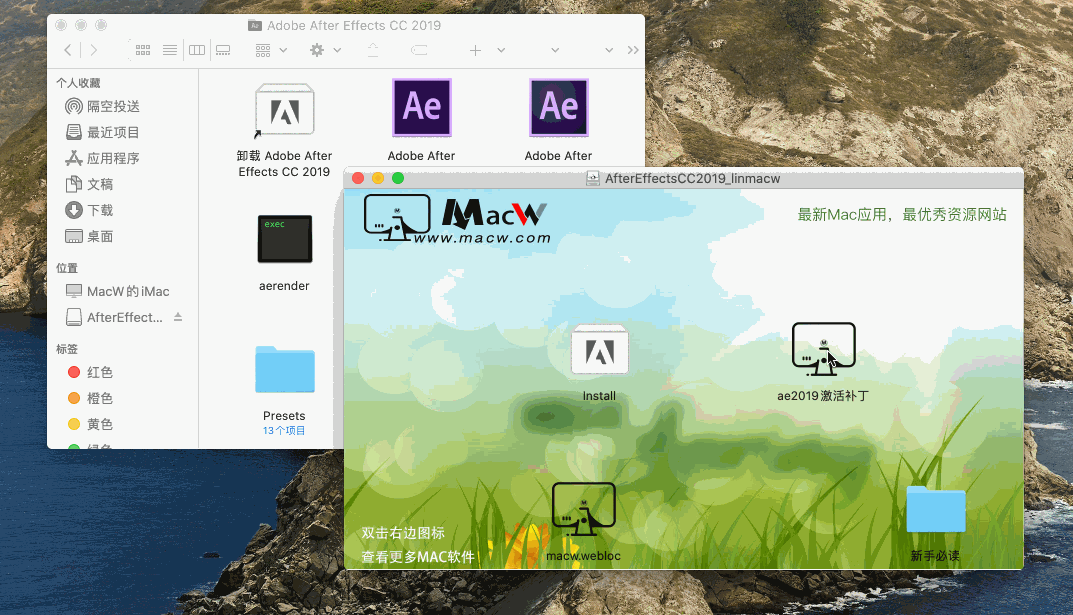1073x615 pixels.
Task: Click the ae2019激活补丁 activation patch icon
Action: tap(823, 347)
